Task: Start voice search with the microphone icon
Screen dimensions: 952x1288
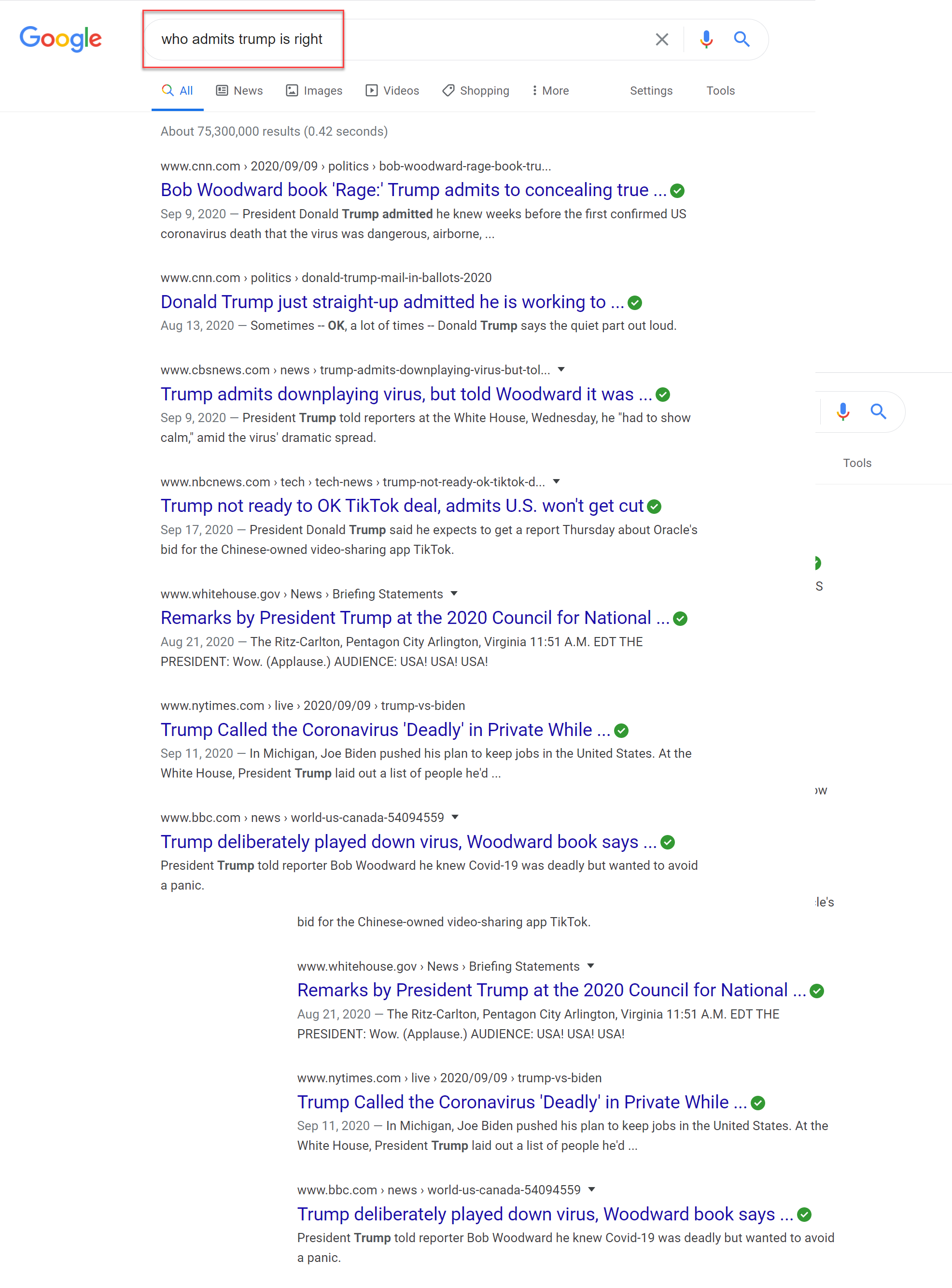Action: coord(706,39)
